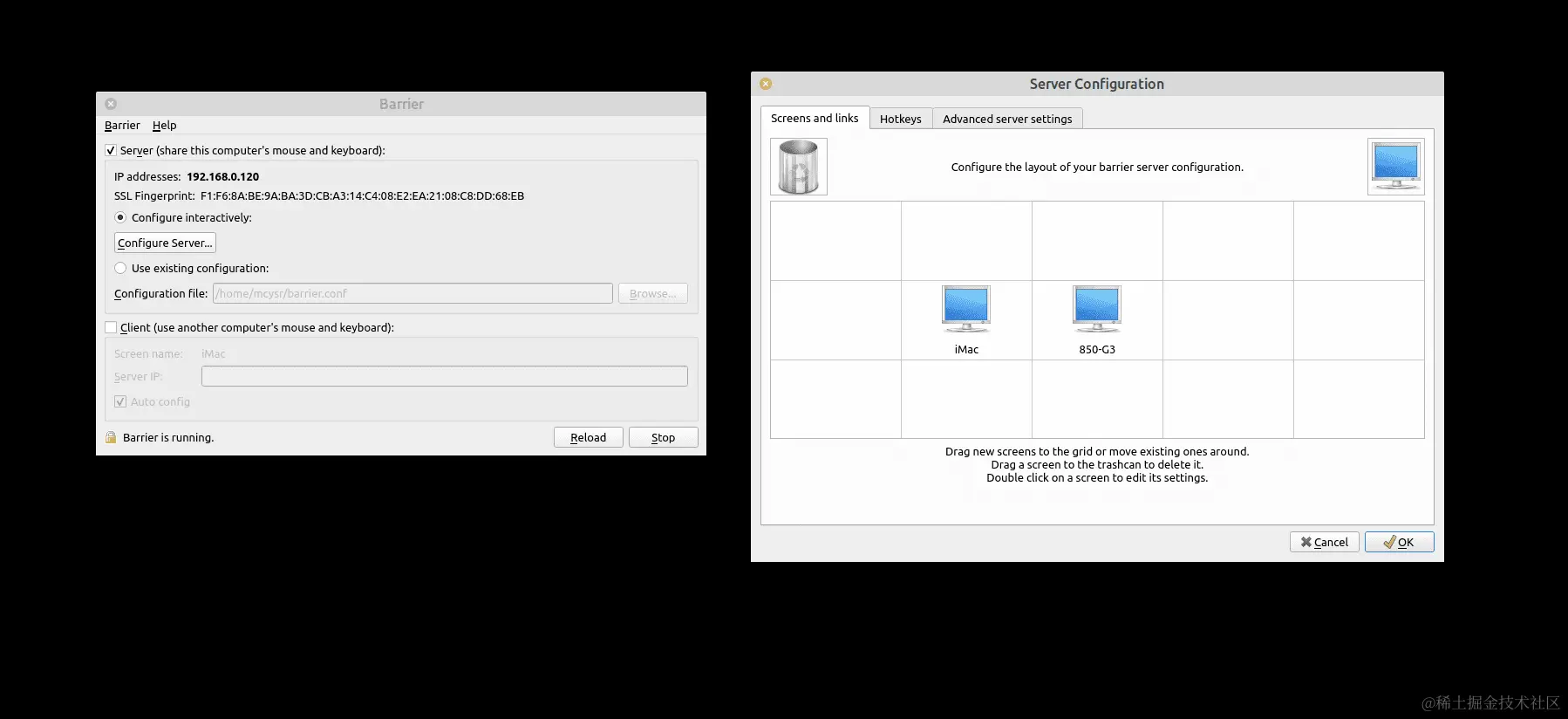Select the Configure interactively radio button
This screenshot has height=719, width=1568.
[x=120, y=217]
